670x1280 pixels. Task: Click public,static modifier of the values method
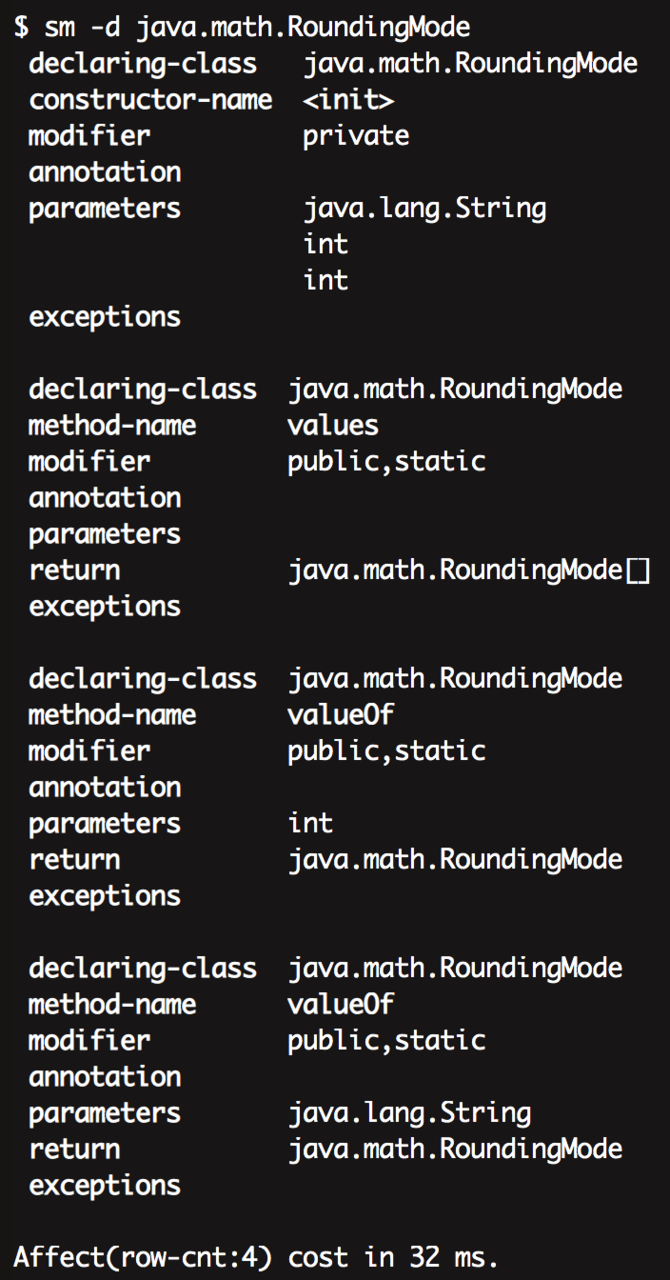point(386,461)
